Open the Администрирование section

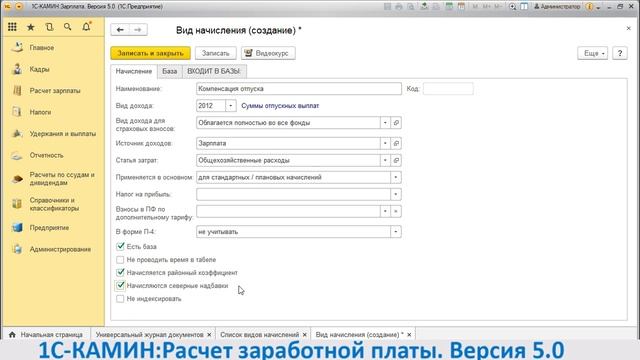pos(60,249)
